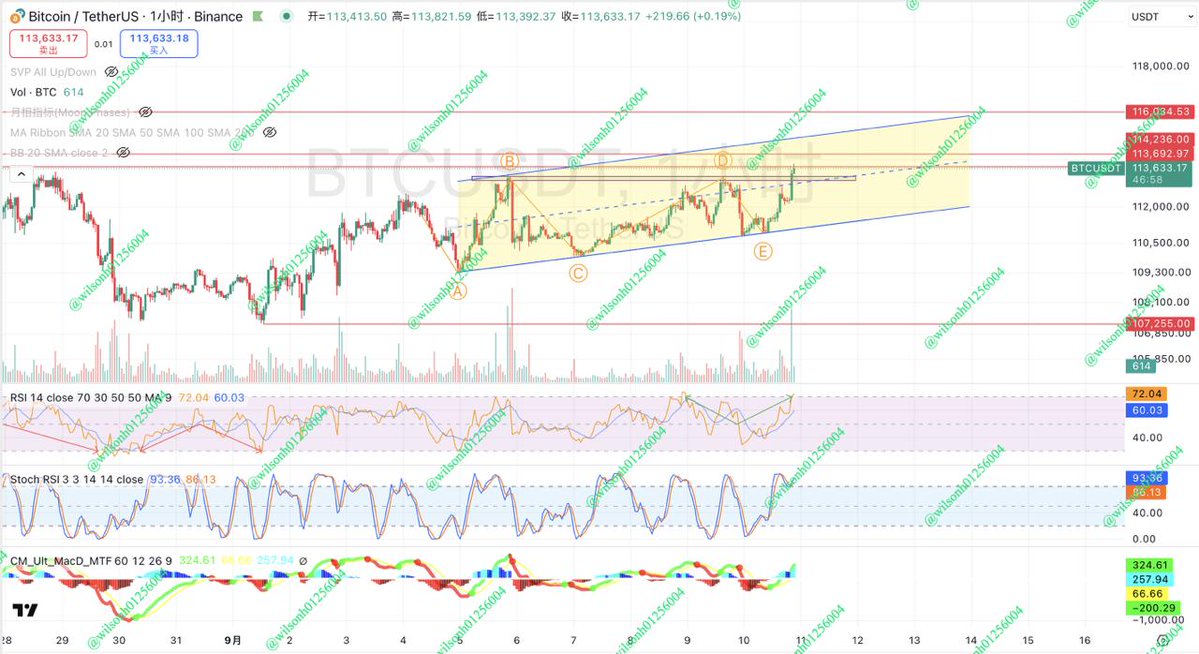Click the open price value 113,413.50
Screen dimensions: 1199x654
tap(356, 16)
